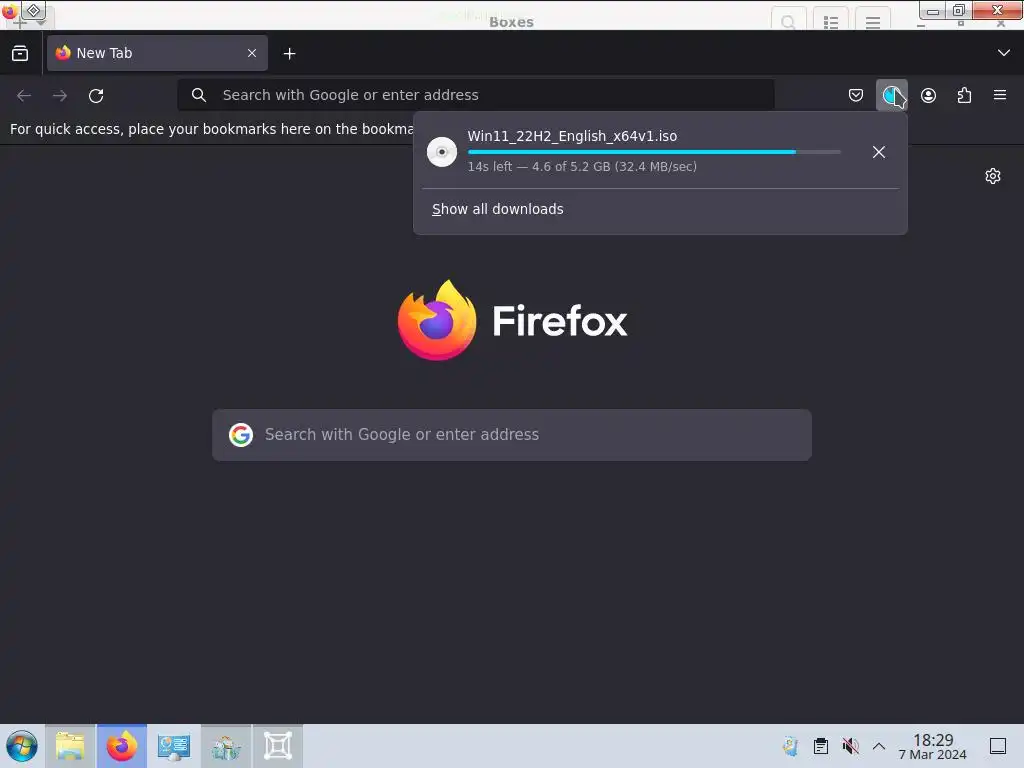Screen dimensions: 1024x768
Task: Open the Windows Start orb
Action: tap(22, 746)
